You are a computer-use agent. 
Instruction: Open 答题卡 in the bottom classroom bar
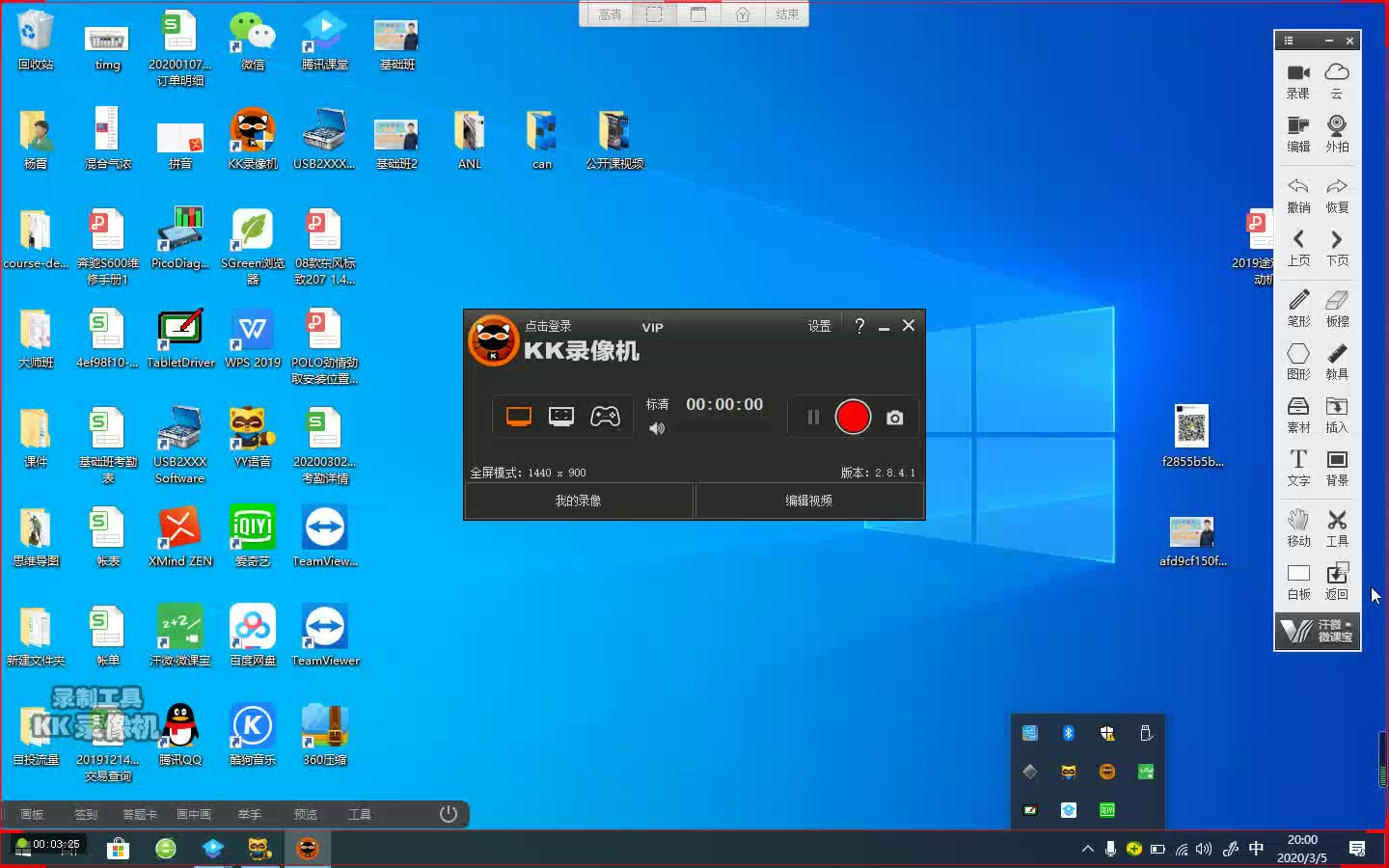pyautogui.click(x=140, y=814)
